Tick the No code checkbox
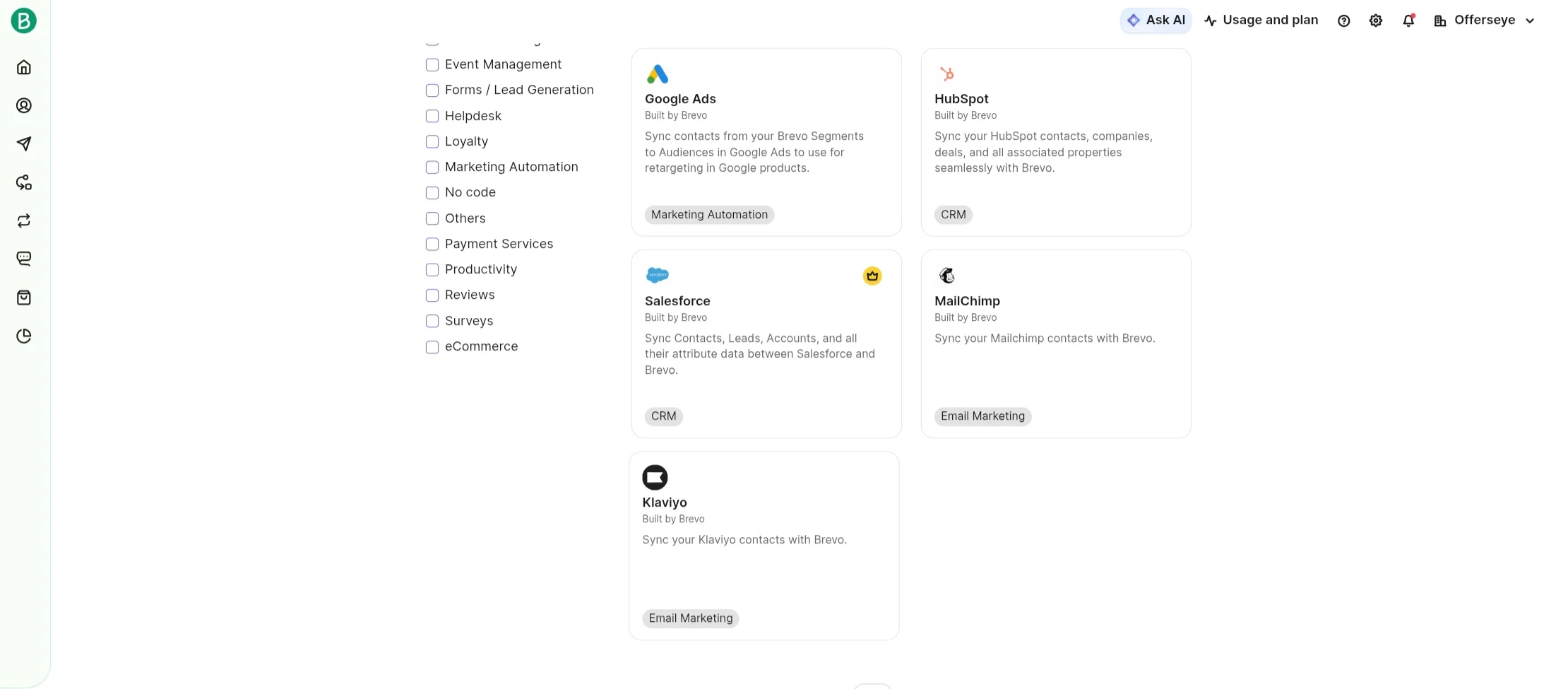The image size is (1568, 689). [432, 192]
